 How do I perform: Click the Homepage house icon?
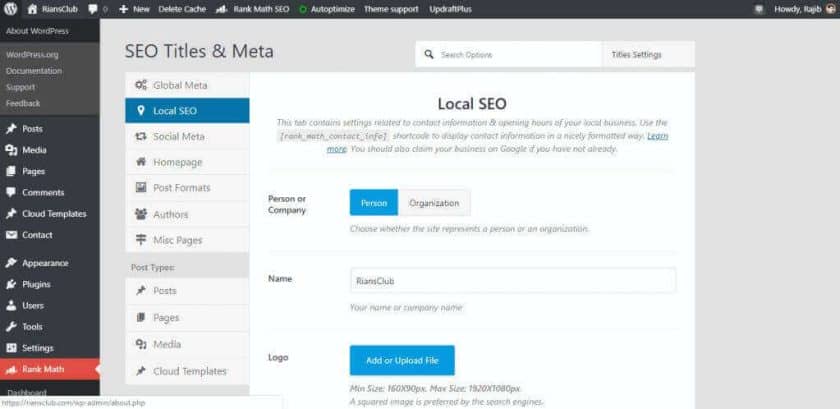pos(141,162)
